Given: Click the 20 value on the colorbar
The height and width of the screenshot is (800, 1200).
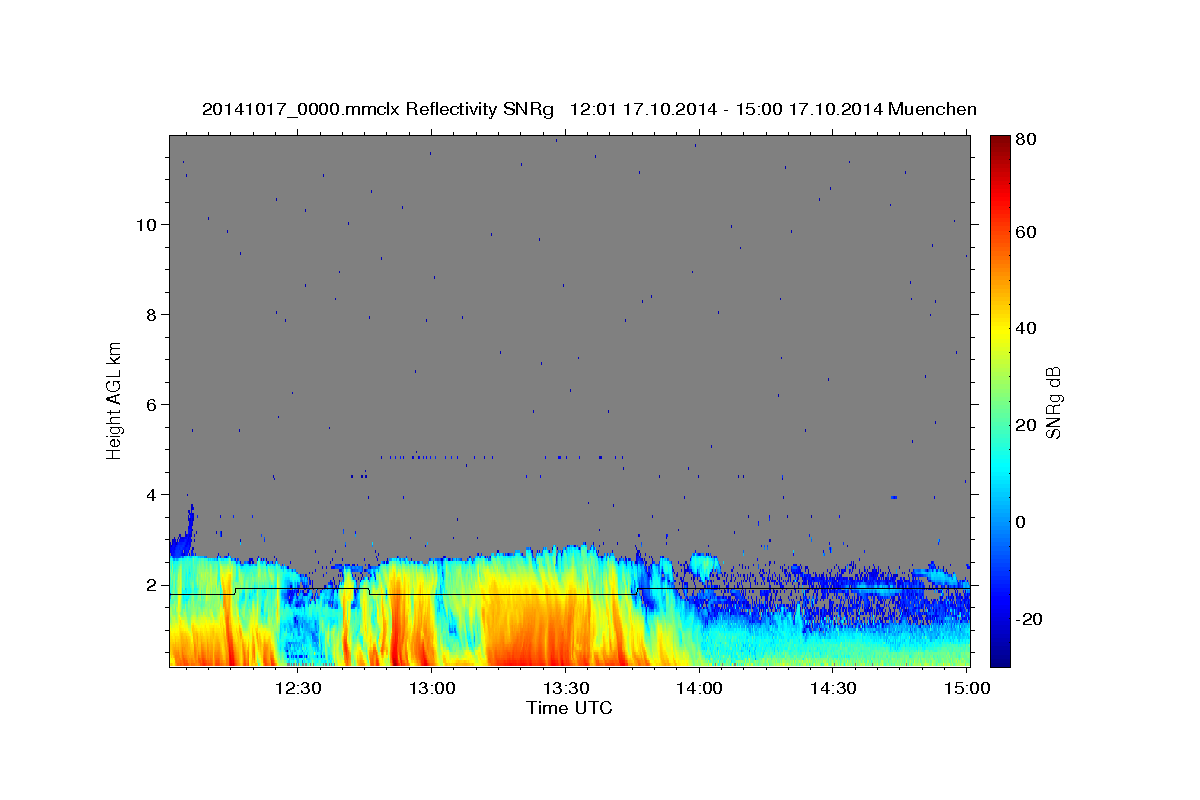Looking at the screenshot, I should pos(1028,425).
